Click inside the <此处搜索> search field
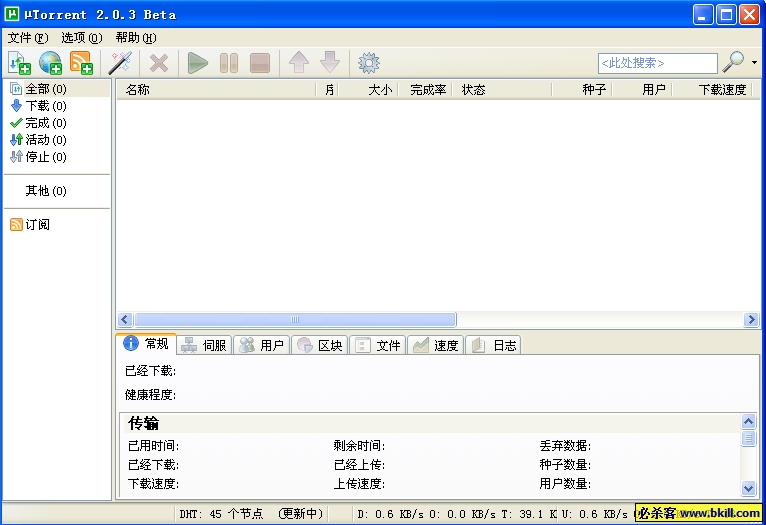 coord(657,63)
